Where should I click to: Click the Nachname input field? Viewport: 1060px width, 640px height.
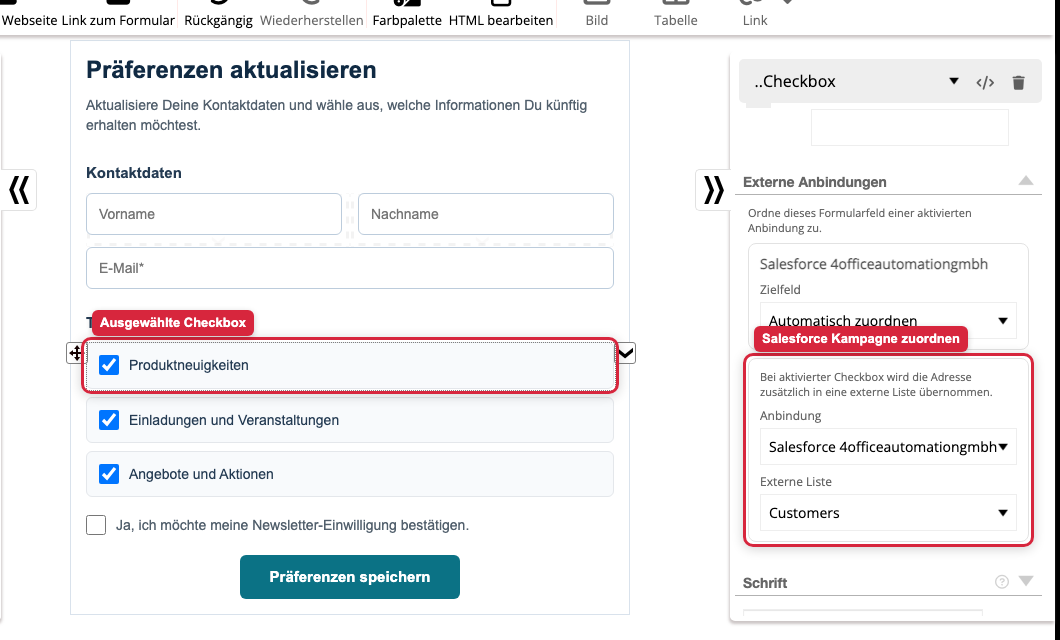click(x=485, y=214)
